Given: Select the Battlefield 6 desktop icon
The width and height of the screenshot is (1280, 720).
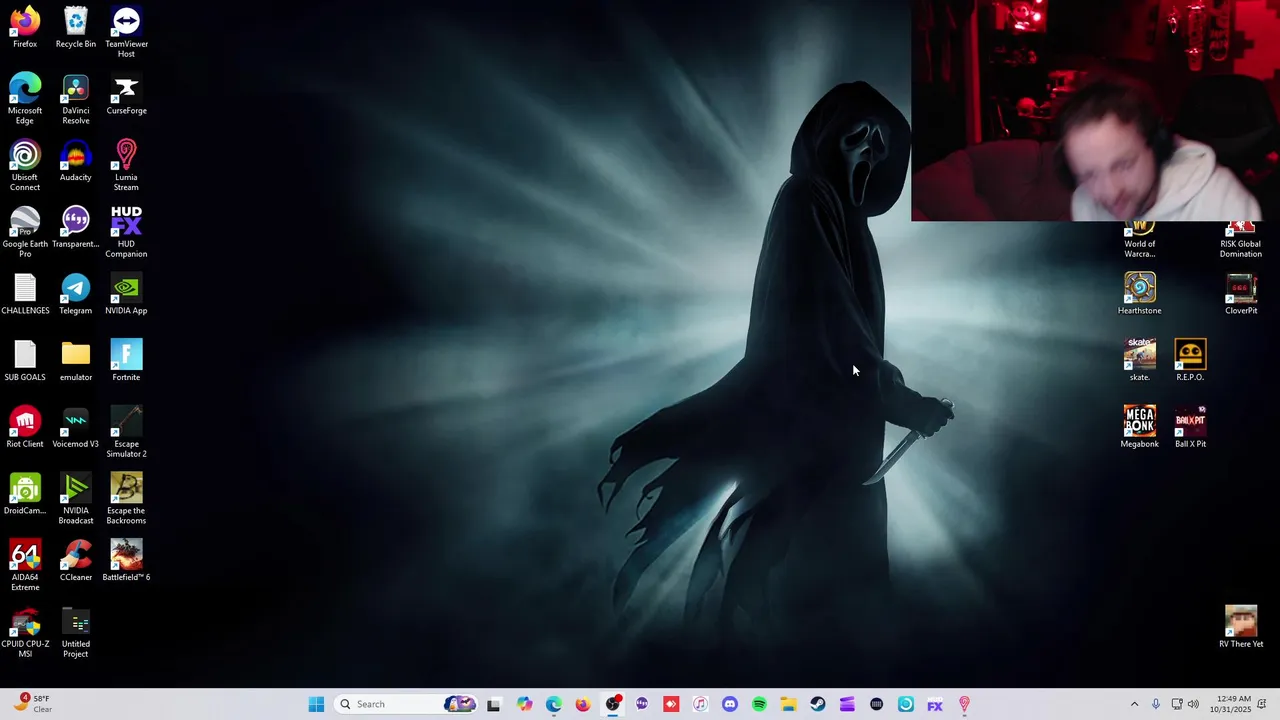Looking at the screenshot, I should [x=126, y=560].
